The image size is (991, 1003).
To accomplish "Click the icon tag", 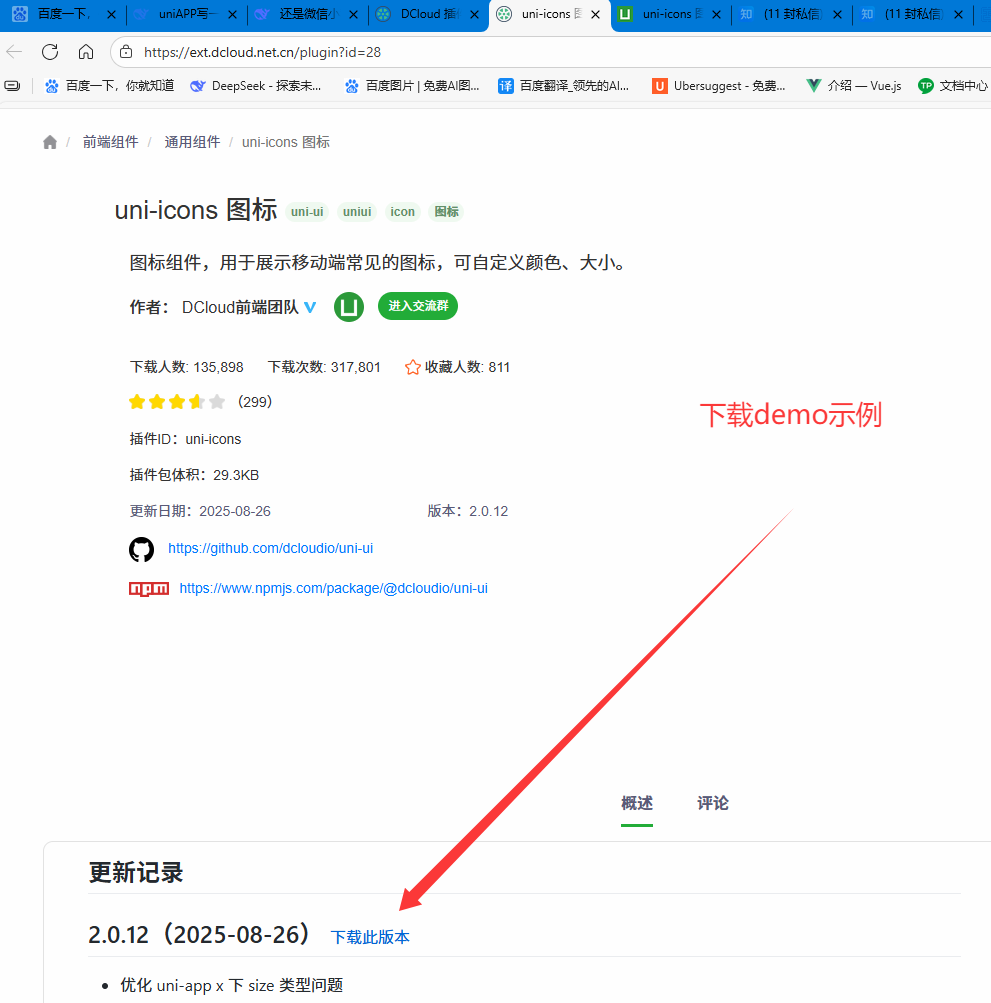I will click(402, 212).
